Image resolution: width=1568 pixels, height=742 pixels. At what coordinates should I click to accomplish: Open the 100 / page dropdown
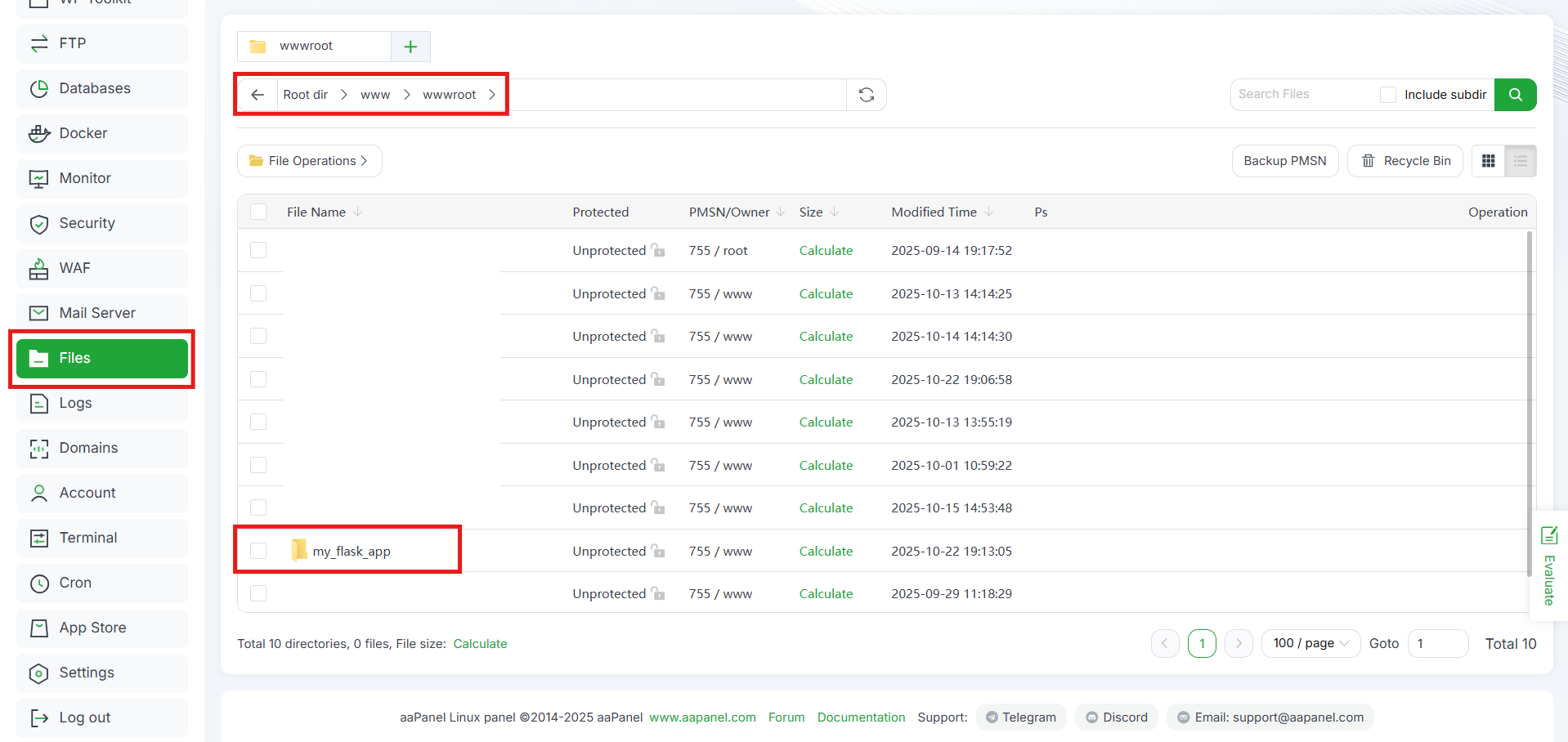point(1311,643)
